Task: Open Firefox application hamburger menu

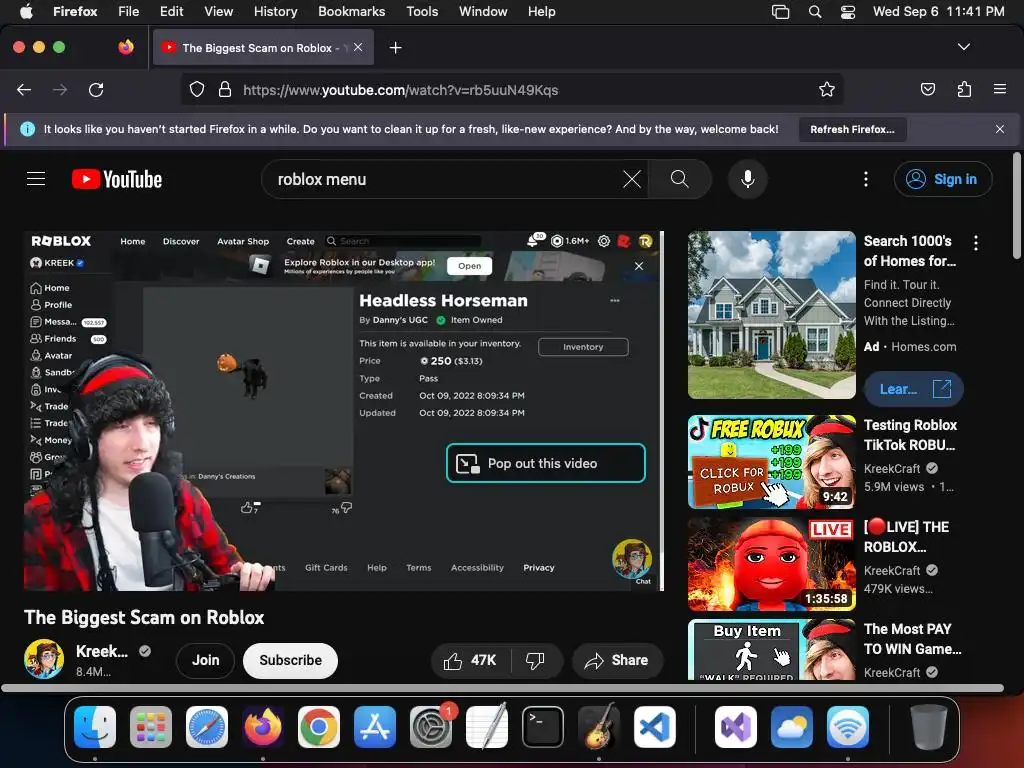Action: (x=1000, y=89)
